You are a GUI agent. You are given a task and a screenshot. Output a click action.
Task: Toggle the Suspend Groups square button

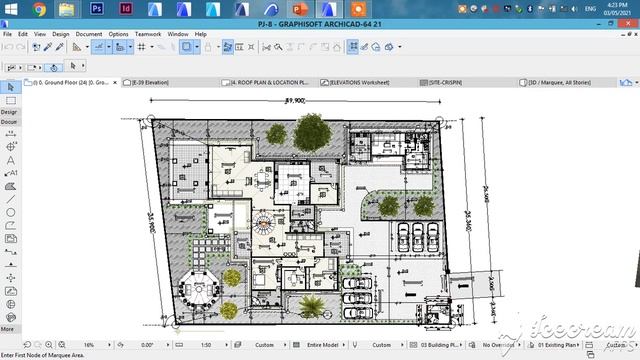pos(187,47)
